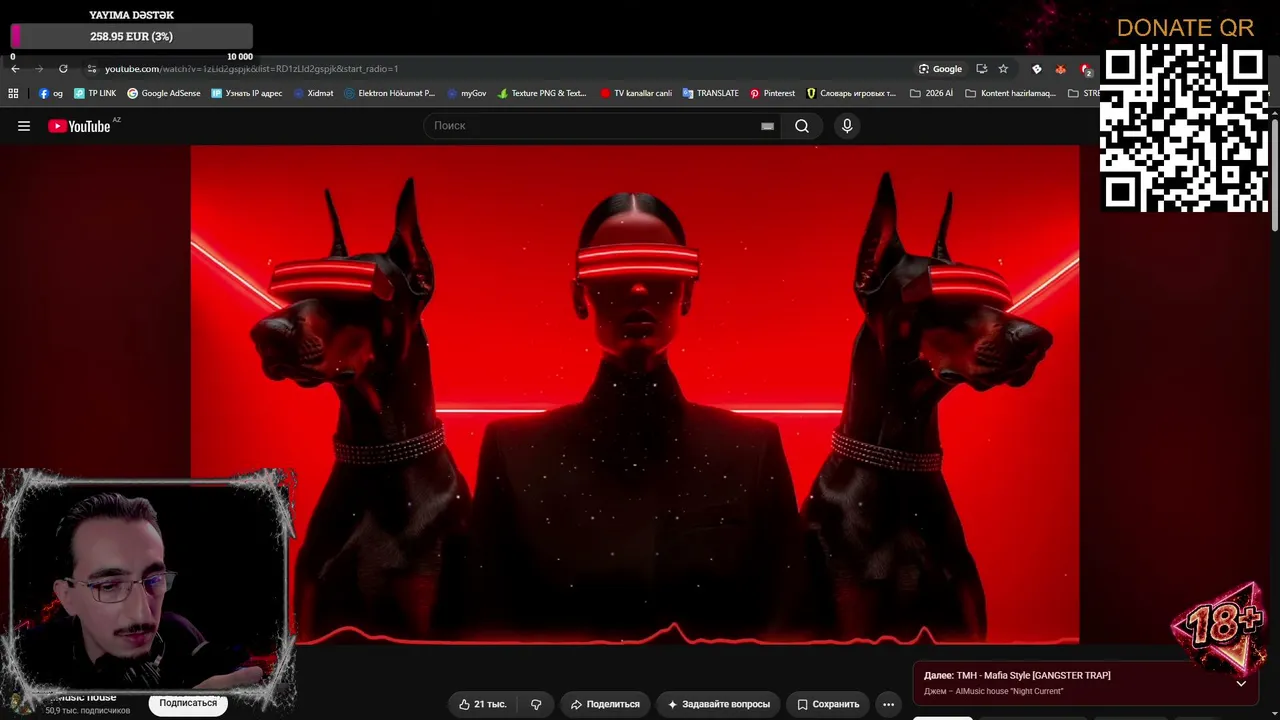Image resolution: width=1280 pixels, height=720 pixels.
Task: Save video with the Сохранить button
Action: pyautogui.click(x=828, y=704)
